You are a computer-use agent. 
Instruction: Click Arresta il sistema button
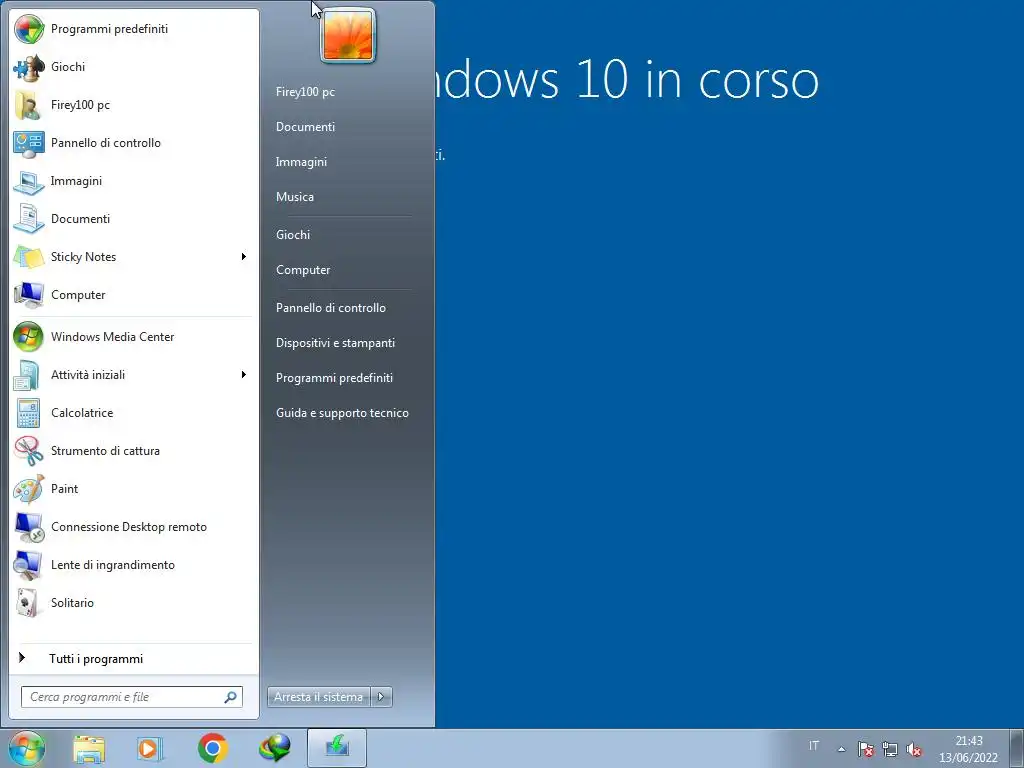[x=319, y=697]
